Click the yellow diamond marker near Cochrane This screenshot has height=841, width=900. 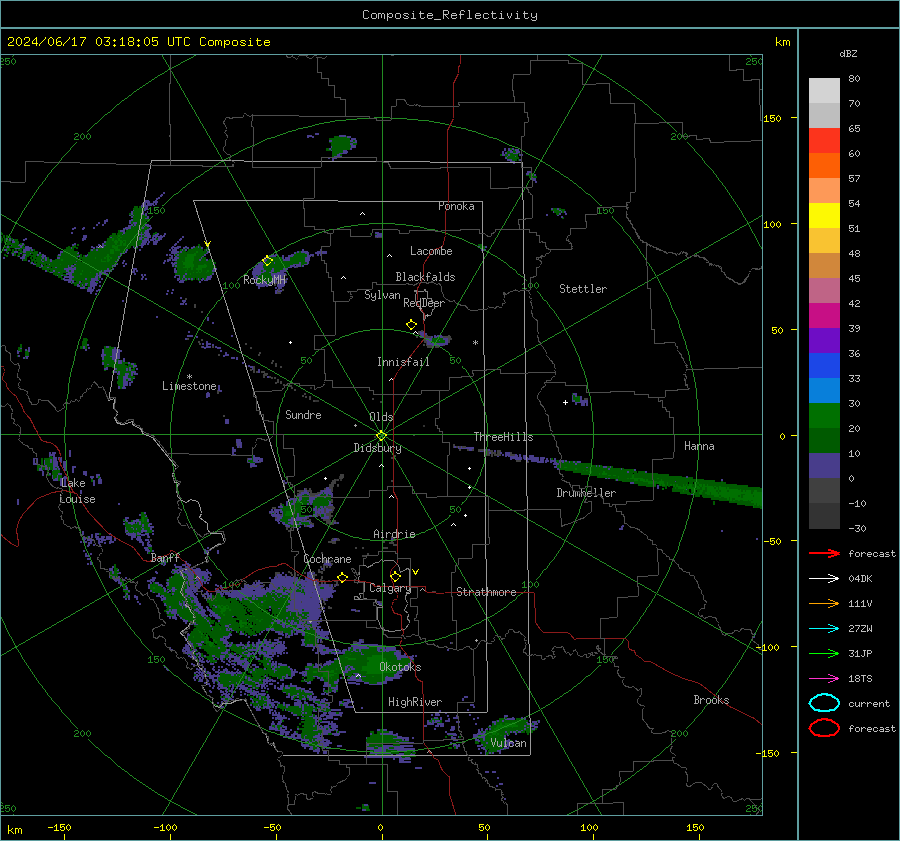point(343,577)
